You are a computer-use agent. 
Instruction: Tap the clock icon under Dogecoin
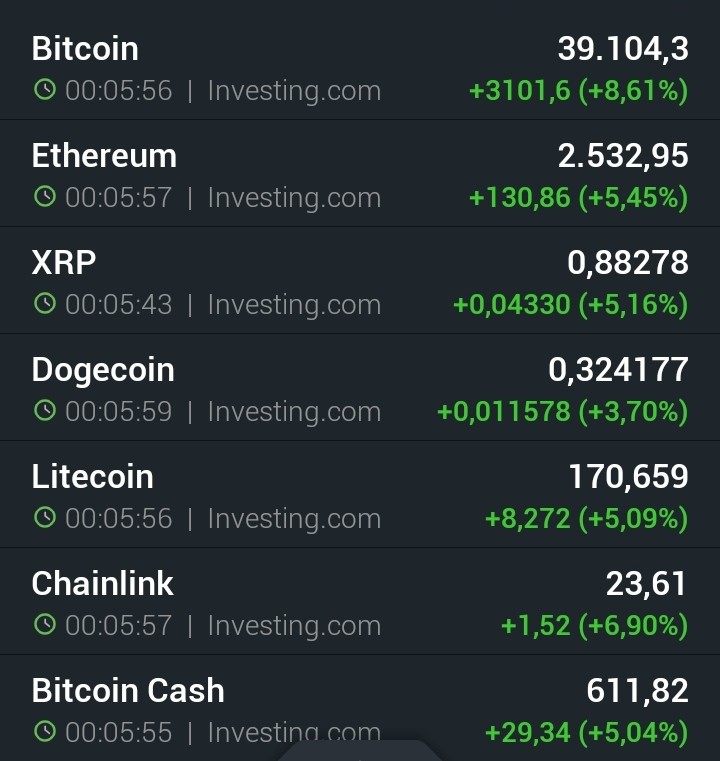[x=45, y=411]
